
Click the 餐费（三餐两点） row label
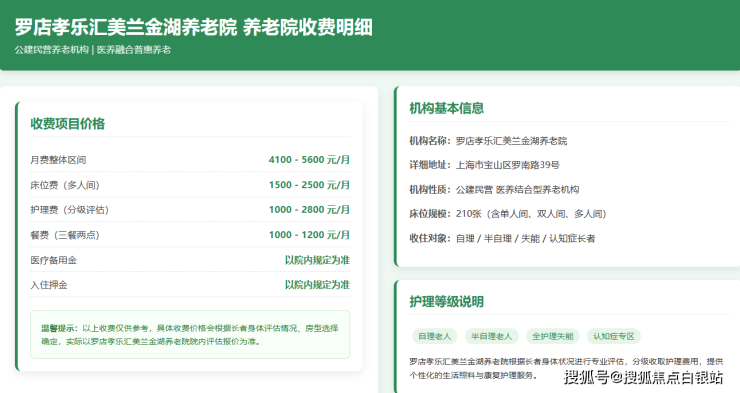click(65, 235)
